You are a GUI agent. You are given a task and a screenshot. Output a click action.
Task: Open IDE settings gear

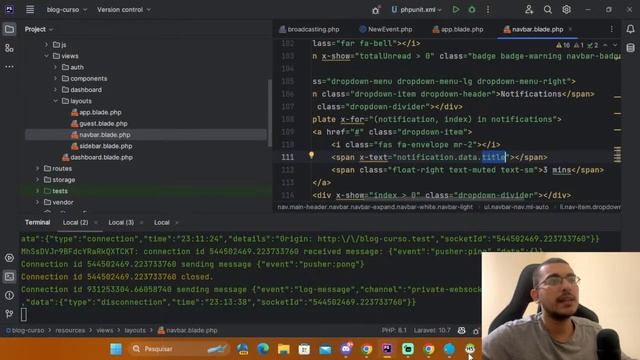566,9
